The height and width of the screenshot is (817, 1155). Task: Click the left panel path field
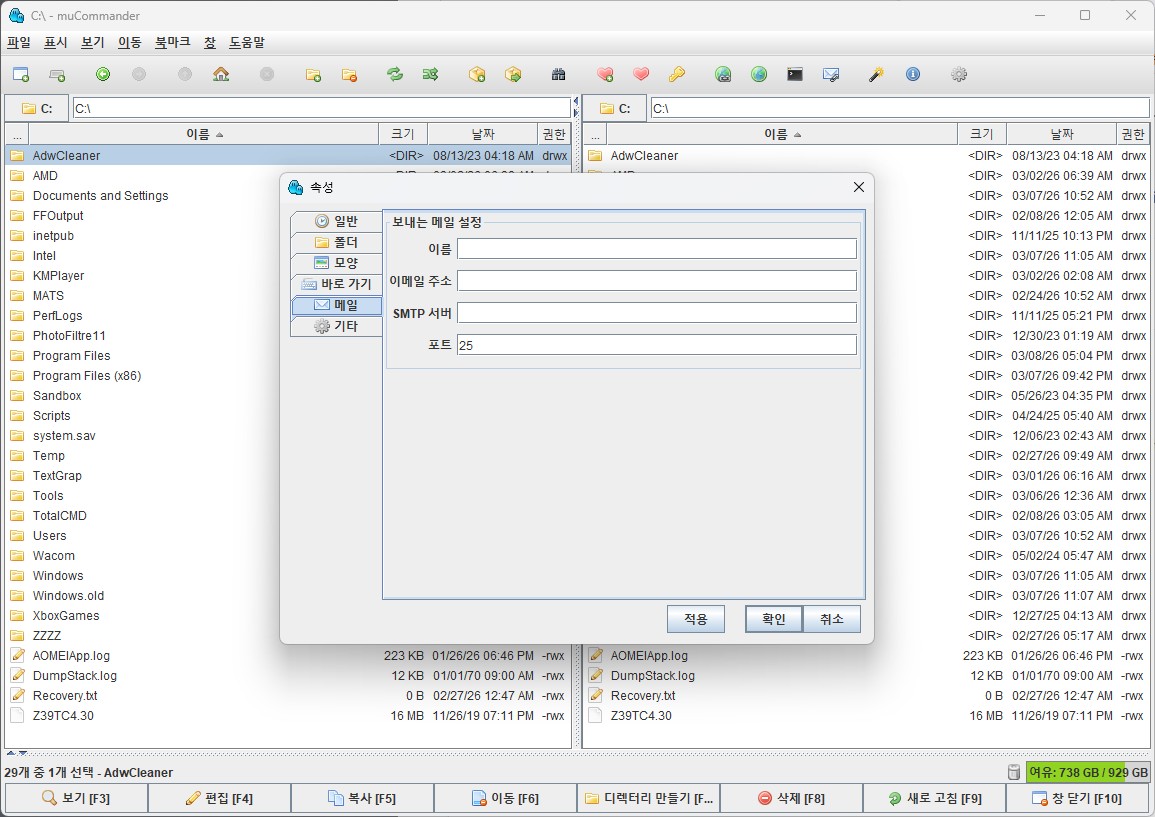tap(322, 108)
